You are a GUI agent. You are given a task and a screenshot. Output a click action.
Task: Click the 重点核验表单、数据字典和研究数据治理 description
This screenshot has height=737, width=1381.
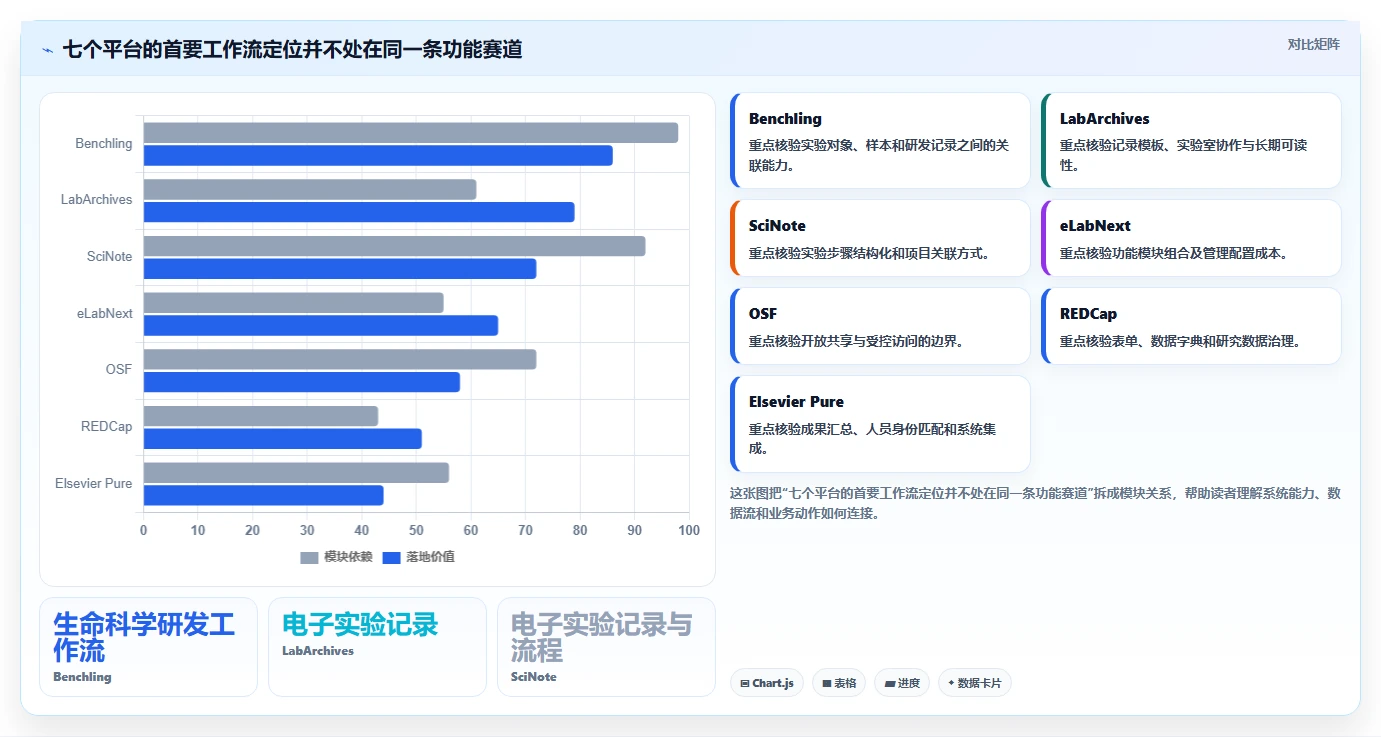point(1183,341)
